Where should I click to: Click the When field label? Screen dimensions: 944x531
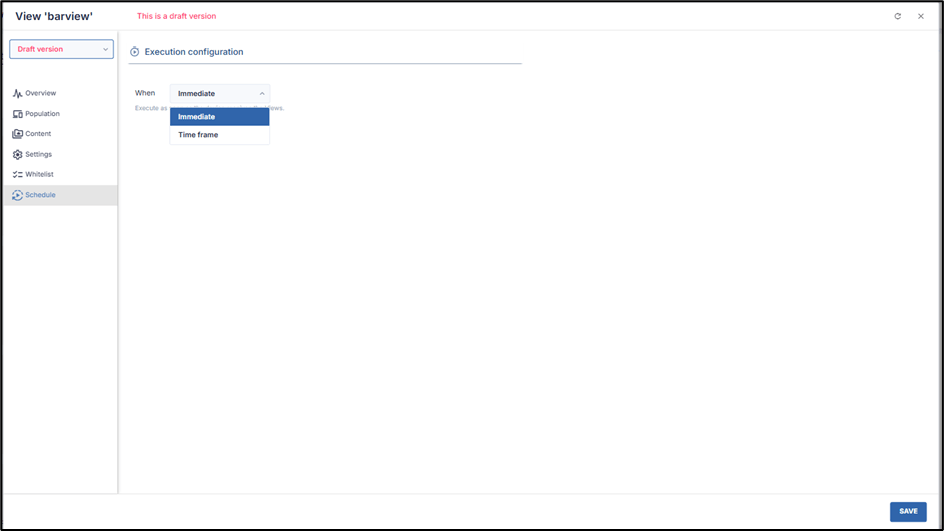point(145,93)
